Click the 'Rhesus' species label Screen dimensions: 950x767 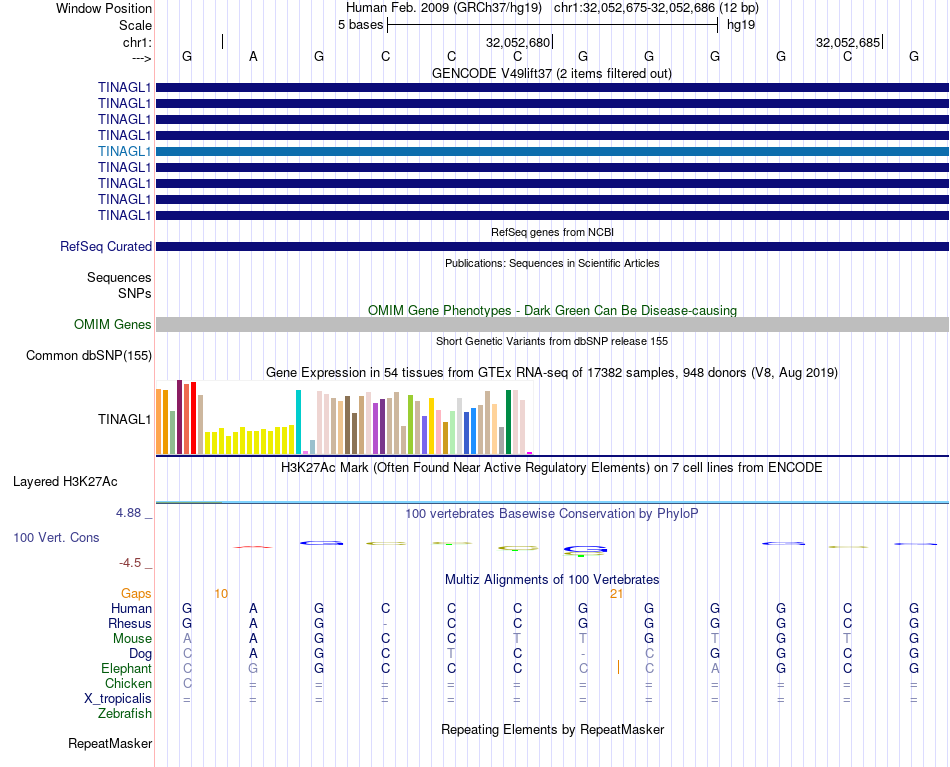tap(130, 623)
